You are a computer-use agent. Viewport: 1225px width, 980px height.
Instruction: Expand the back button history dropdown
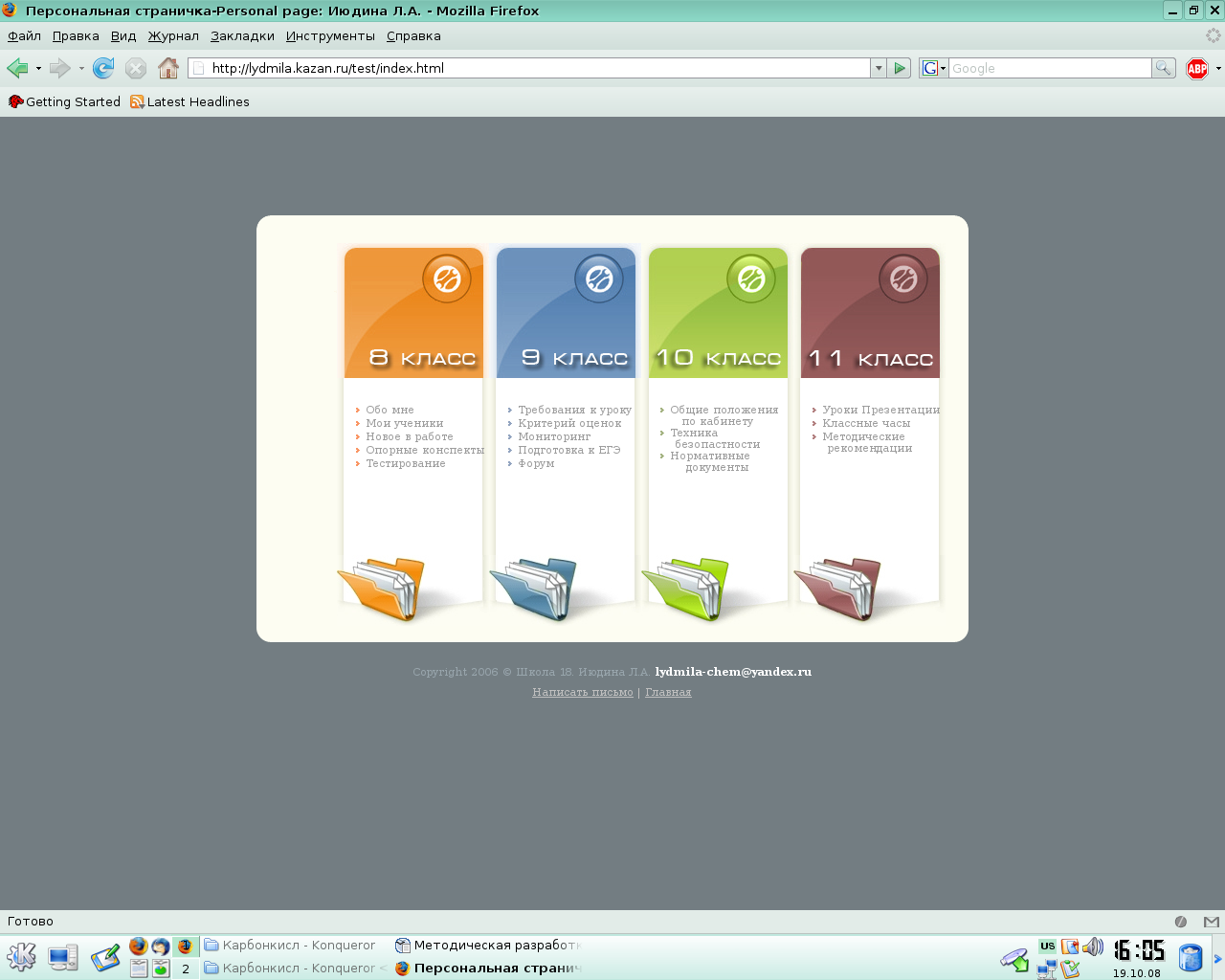coord(38,69)
